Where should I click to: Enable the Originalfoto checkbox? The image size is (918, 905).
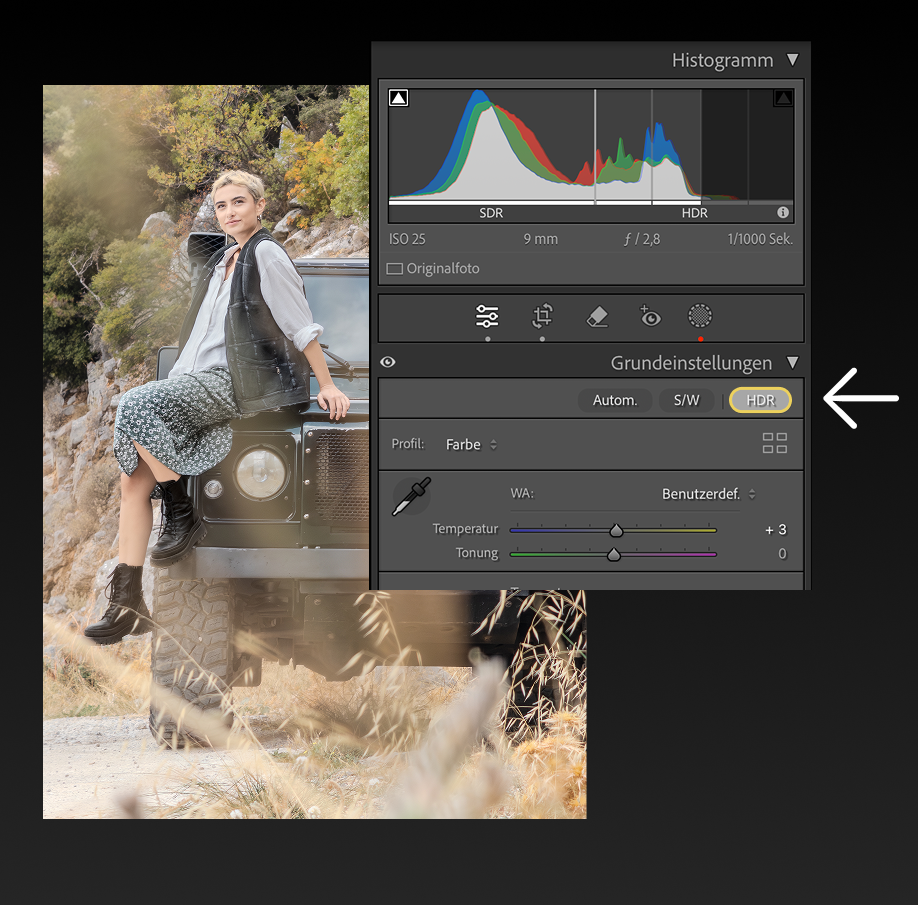tap(395, 269)
